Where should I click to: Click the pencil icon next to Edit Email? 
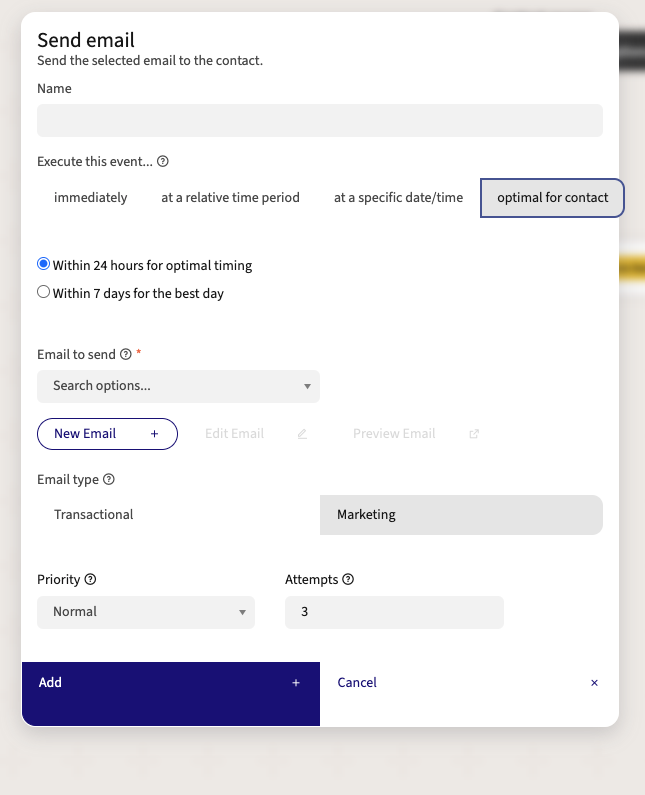pyautogui.click(x=302, y=434)
